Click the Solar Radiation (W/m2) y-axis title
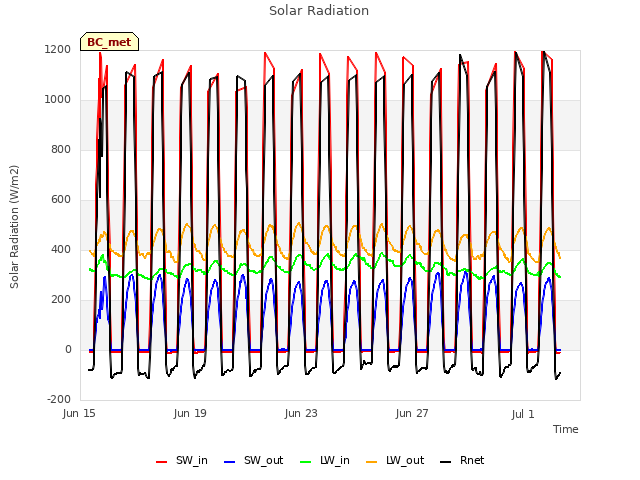This screenshot has width=640, height=480. [14, 227]
